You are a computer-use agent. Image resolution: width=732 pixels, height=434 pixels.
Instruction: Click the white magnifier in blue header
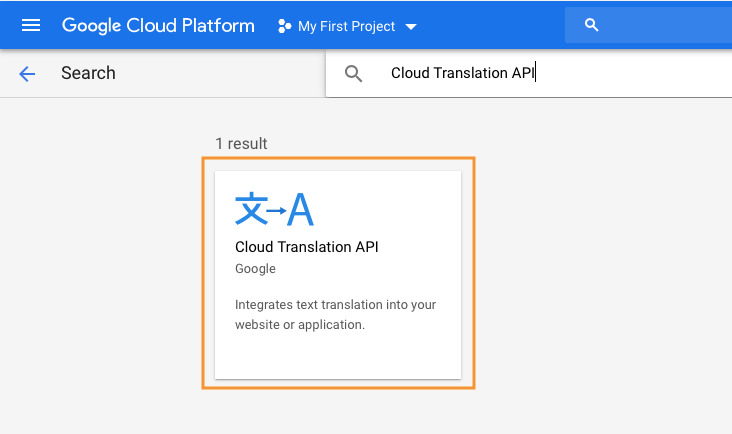click(x=591, y=25)
